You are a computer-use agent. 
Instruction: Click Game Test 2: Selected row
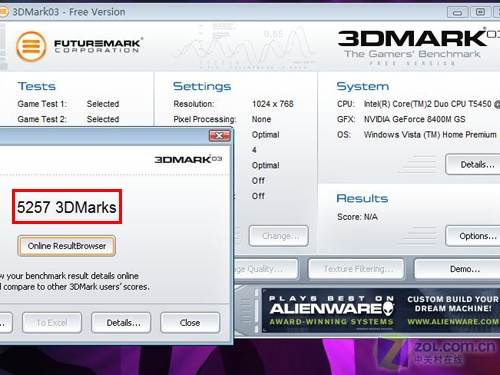(68, 119)
